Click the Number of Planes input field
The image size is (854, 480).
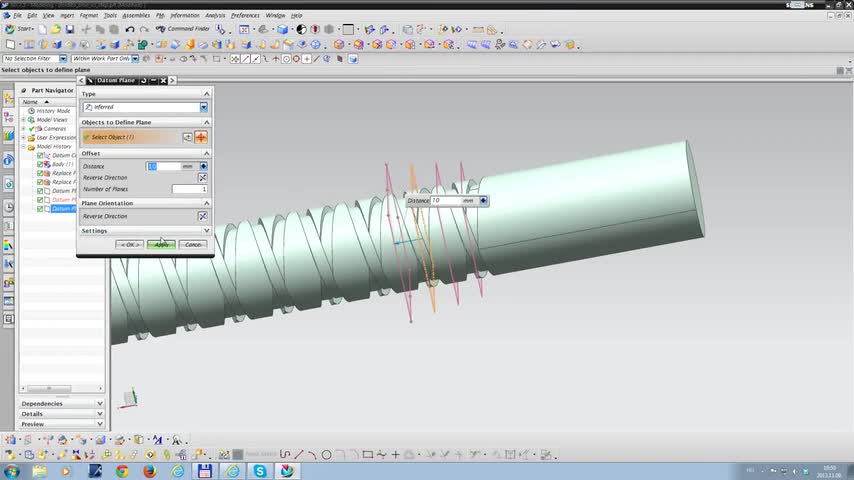pyautogui.click(x=189, y=189)
